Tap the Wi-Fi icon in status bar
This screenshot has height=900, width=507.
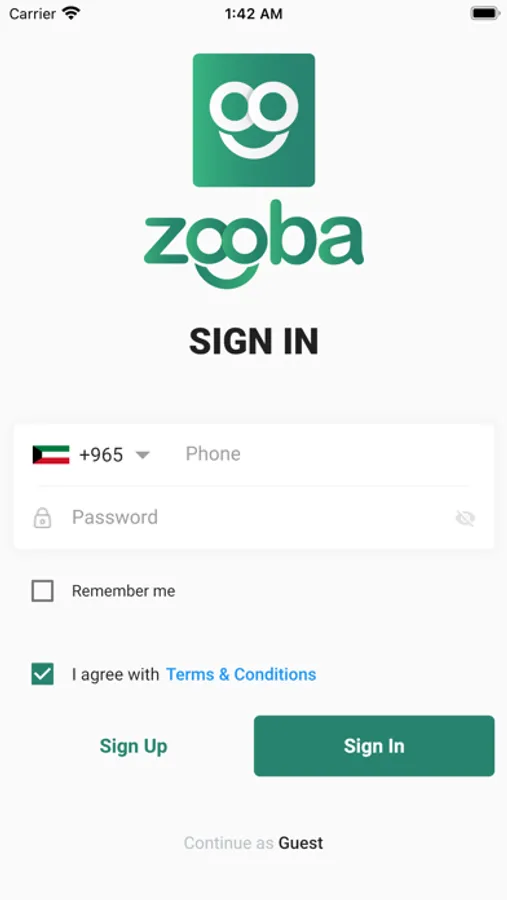pos(72,13)
